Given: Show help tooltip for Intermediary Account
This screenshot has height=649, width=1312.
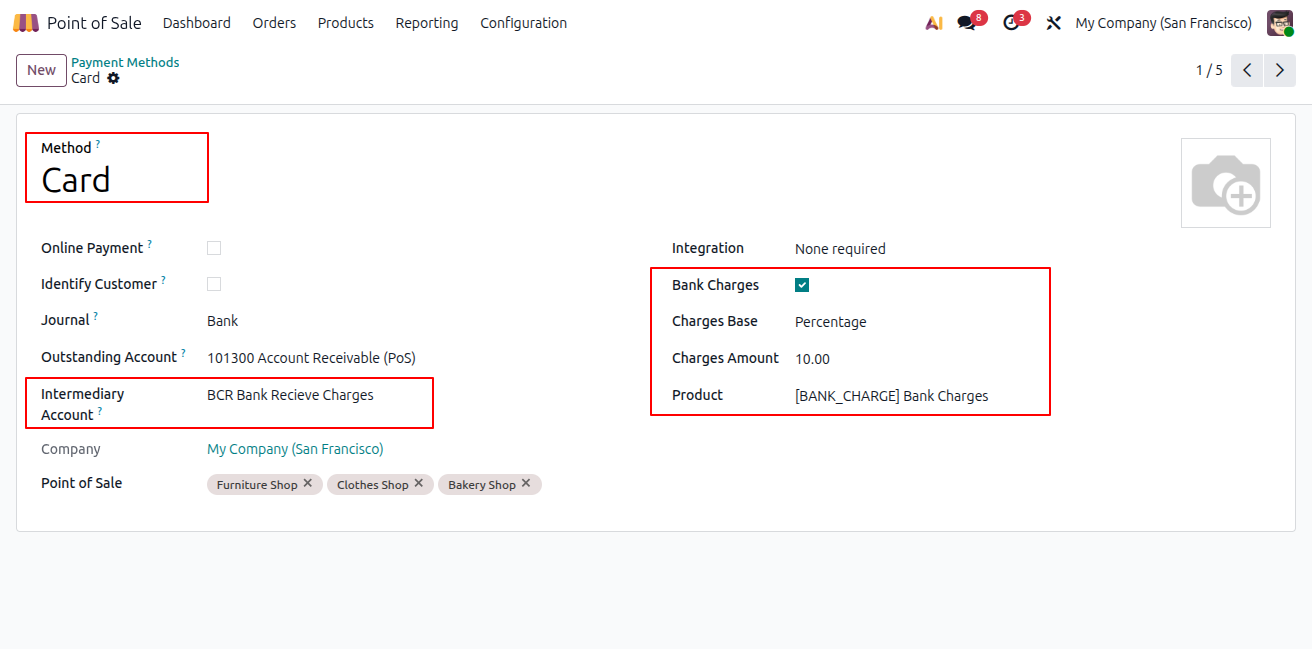Looking at the screenshot, I should (x=100, y=410).
